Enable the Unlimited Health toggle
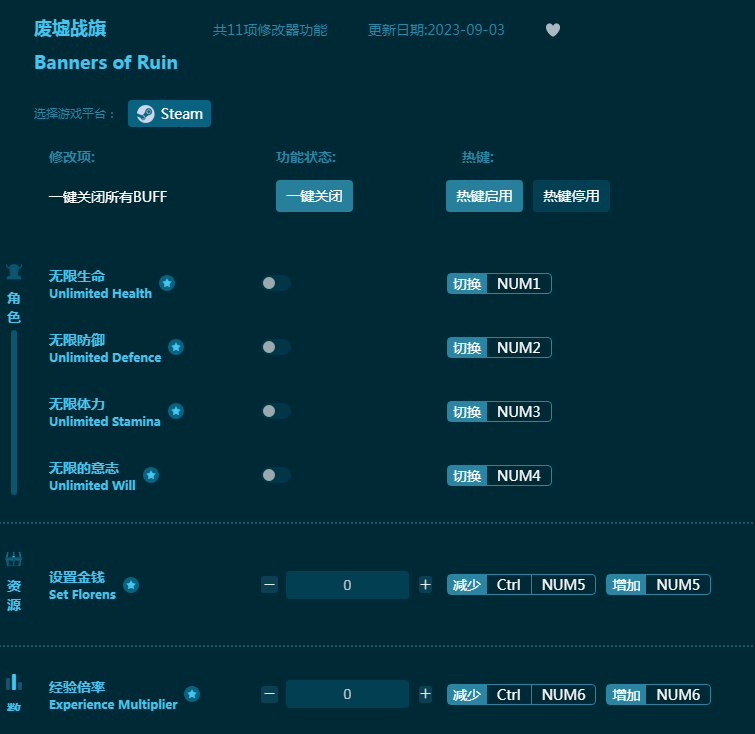The image size is (755, 734). [x=275, y=283]
